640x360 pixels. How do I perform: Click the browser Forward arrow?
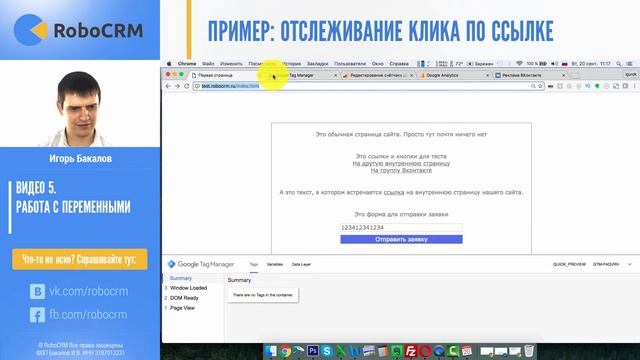point(177,86)
